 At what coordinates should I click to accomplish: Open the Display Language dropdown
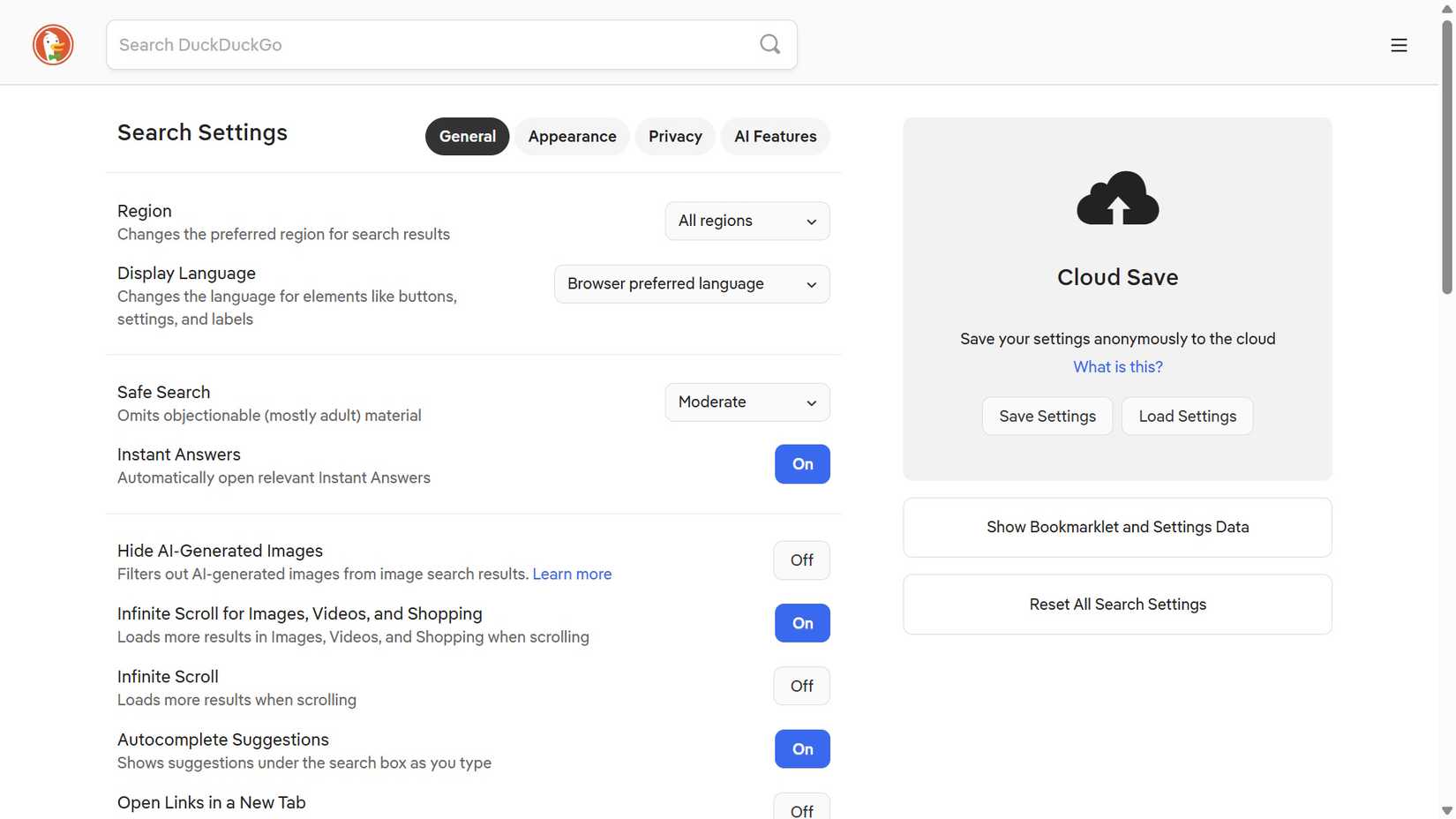[x=691, y=283]
